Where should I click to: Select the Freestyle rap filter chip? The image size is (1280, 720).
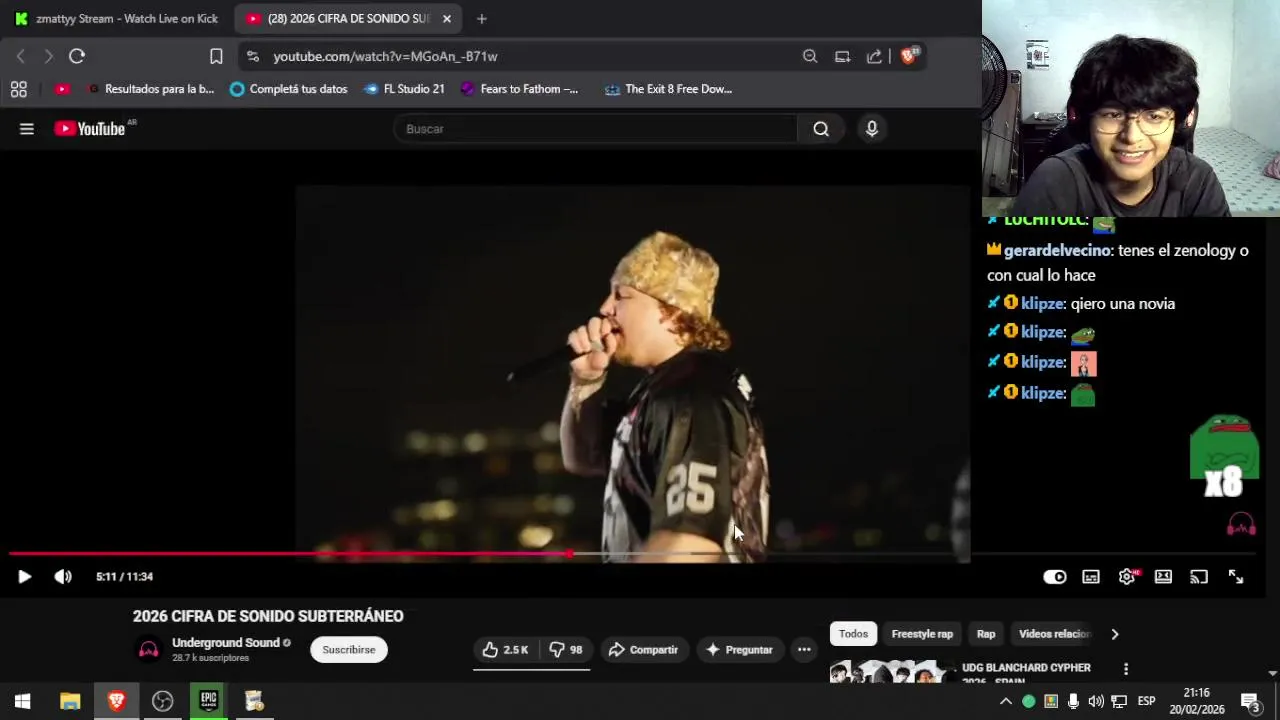click(x=922, y=633)
